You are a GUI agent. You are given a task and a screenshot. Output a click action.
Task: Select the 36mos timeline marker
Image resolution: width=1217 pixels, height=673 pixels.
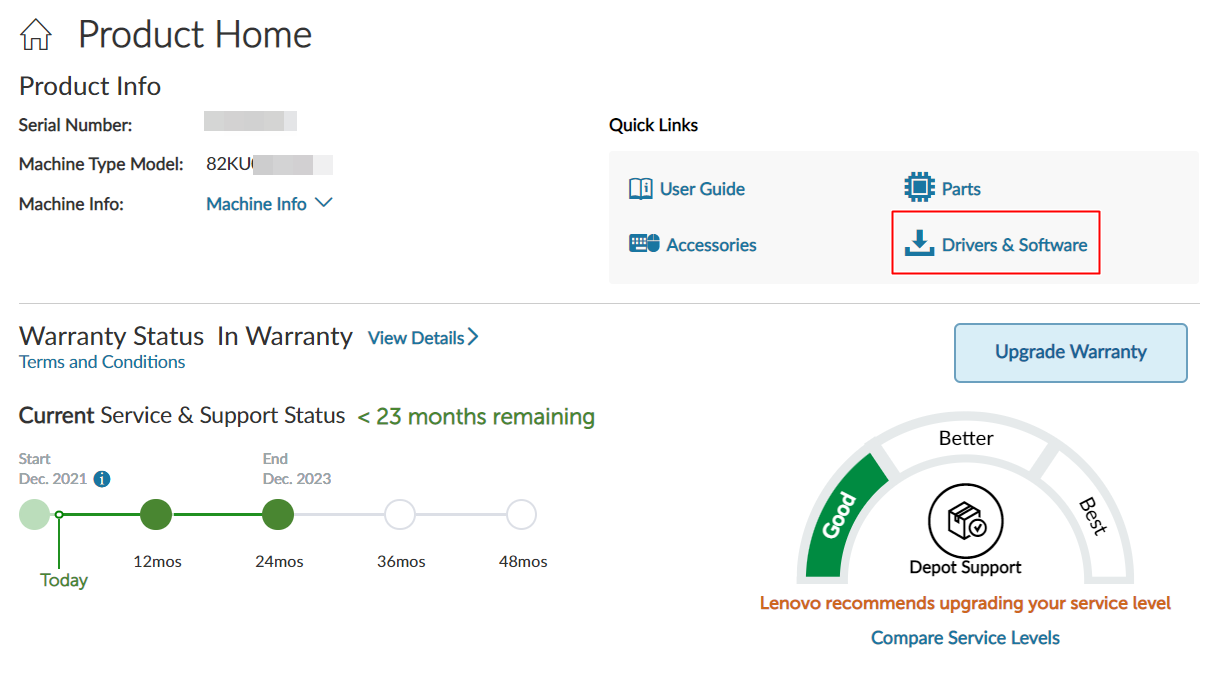pyautogui.click(x=400, y=515)
